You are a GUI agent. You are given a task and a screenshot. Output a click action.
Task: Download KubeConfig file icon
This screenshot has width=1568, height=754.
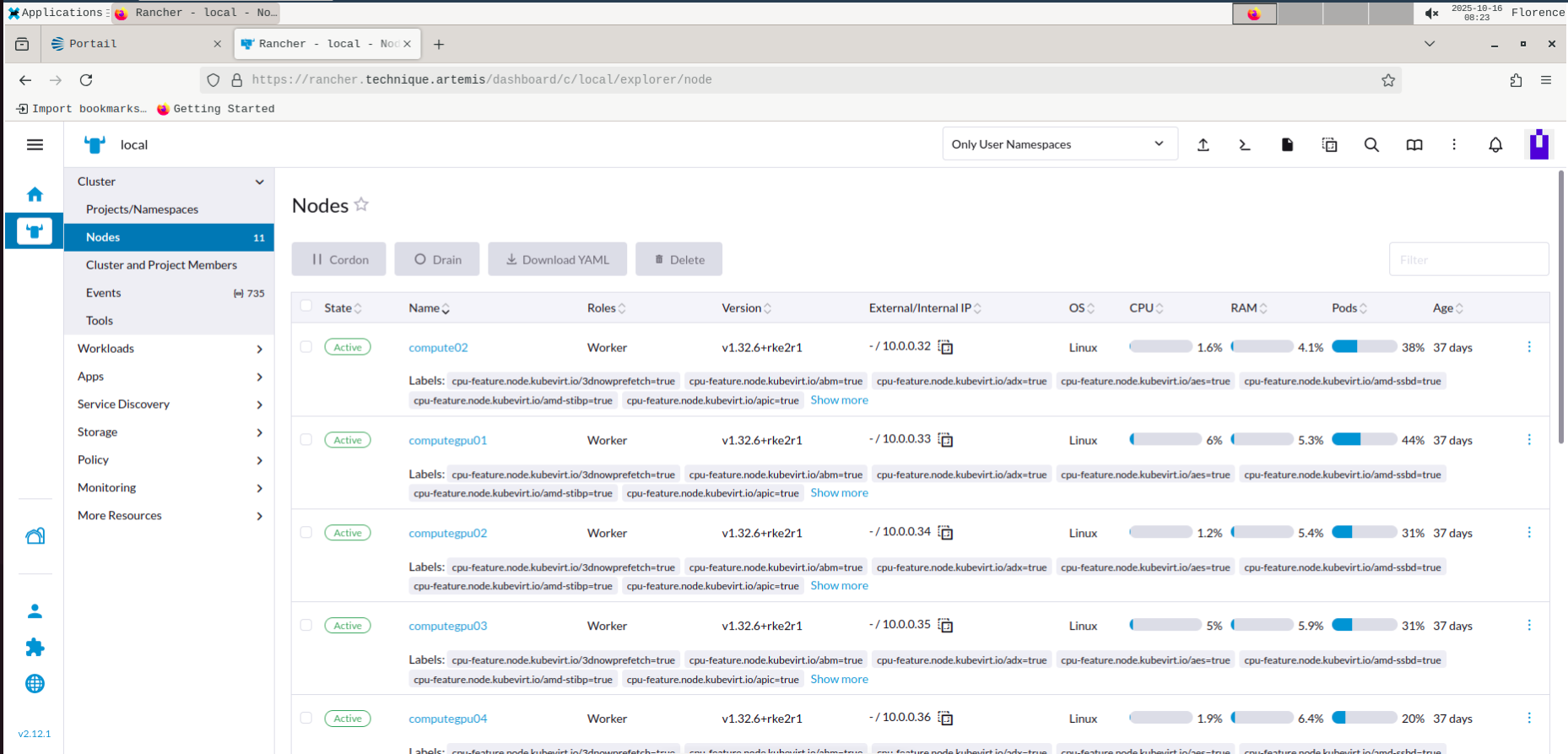click(x=1287, y=145)
